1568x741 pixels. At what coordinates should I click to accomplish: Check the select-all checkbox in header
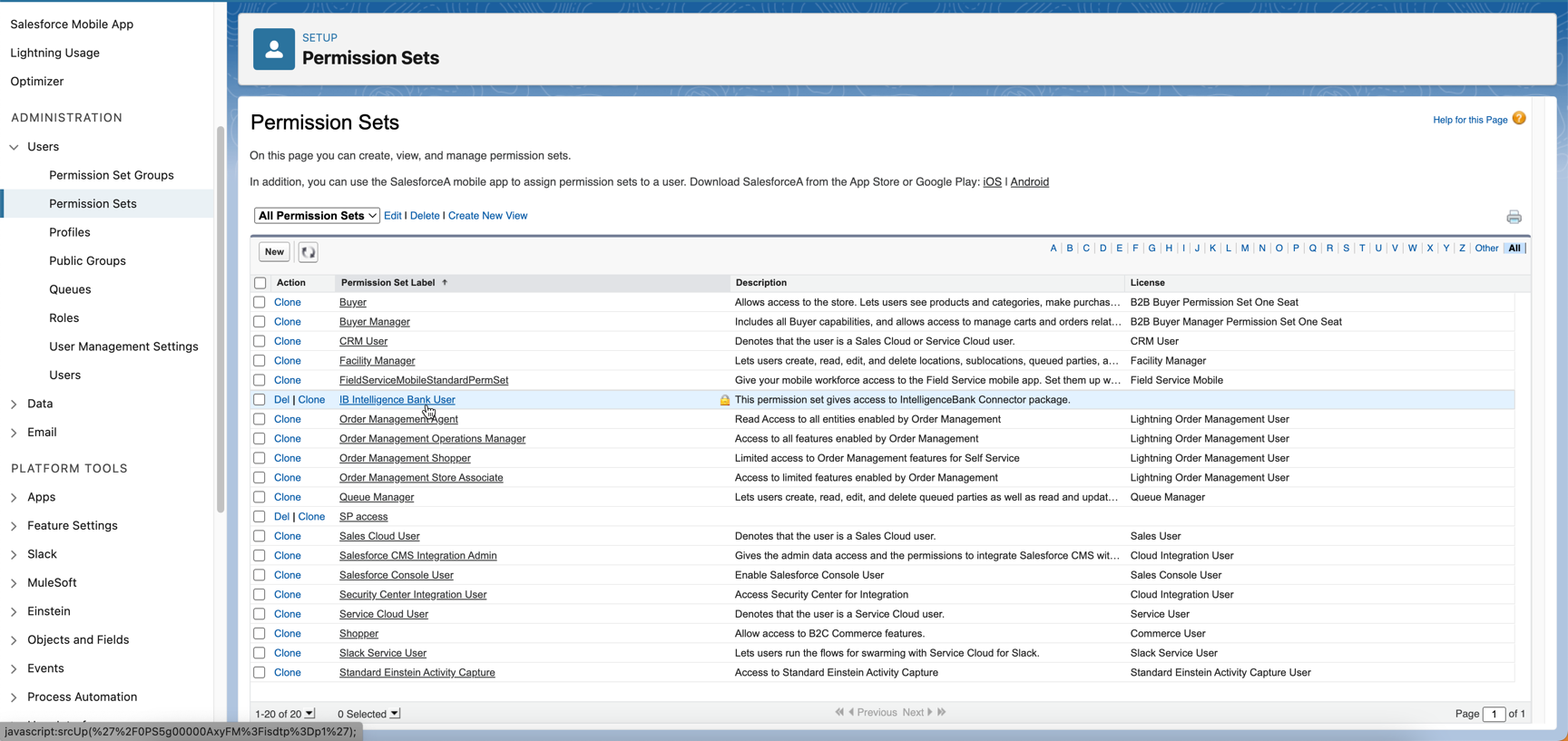(260, 283)
